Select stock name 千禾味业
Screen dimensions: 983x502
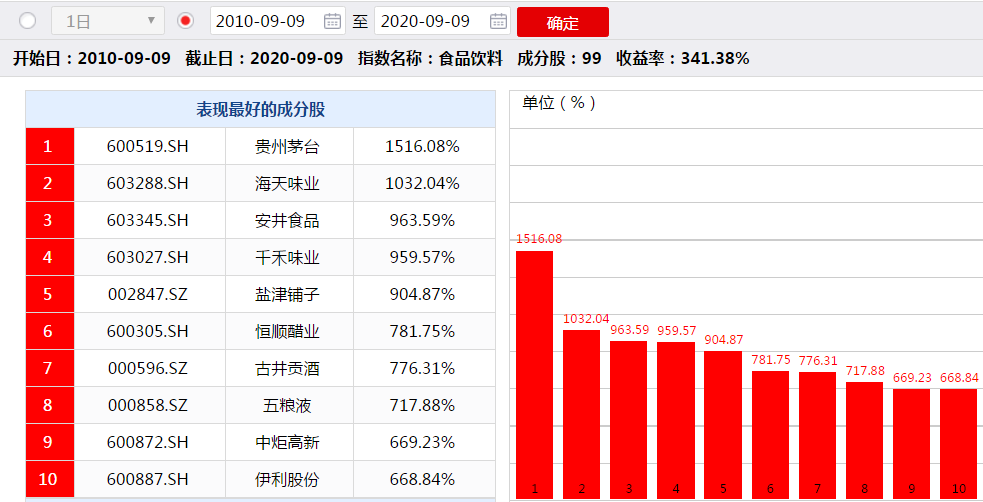coord(287,257)
